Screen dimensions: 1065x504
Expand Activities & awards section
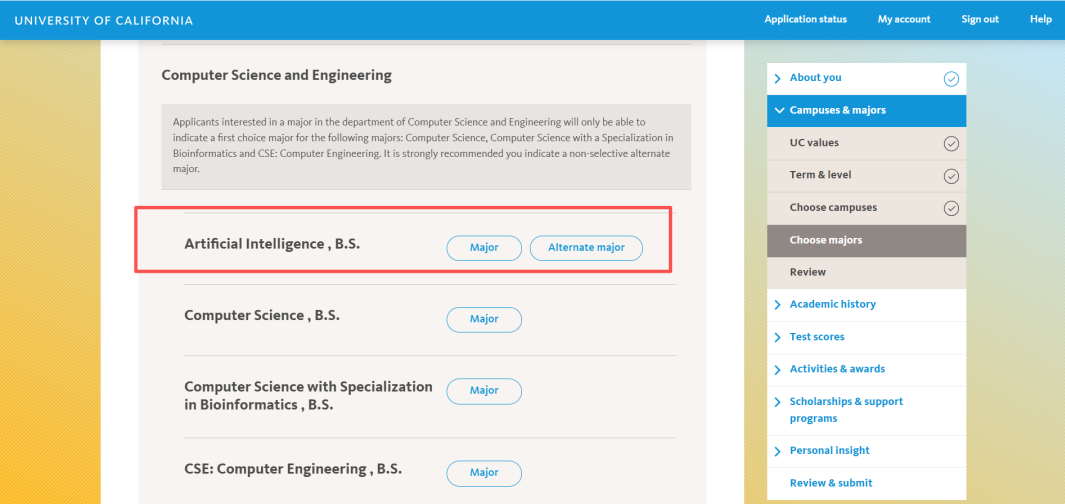(x=777, y=370)
